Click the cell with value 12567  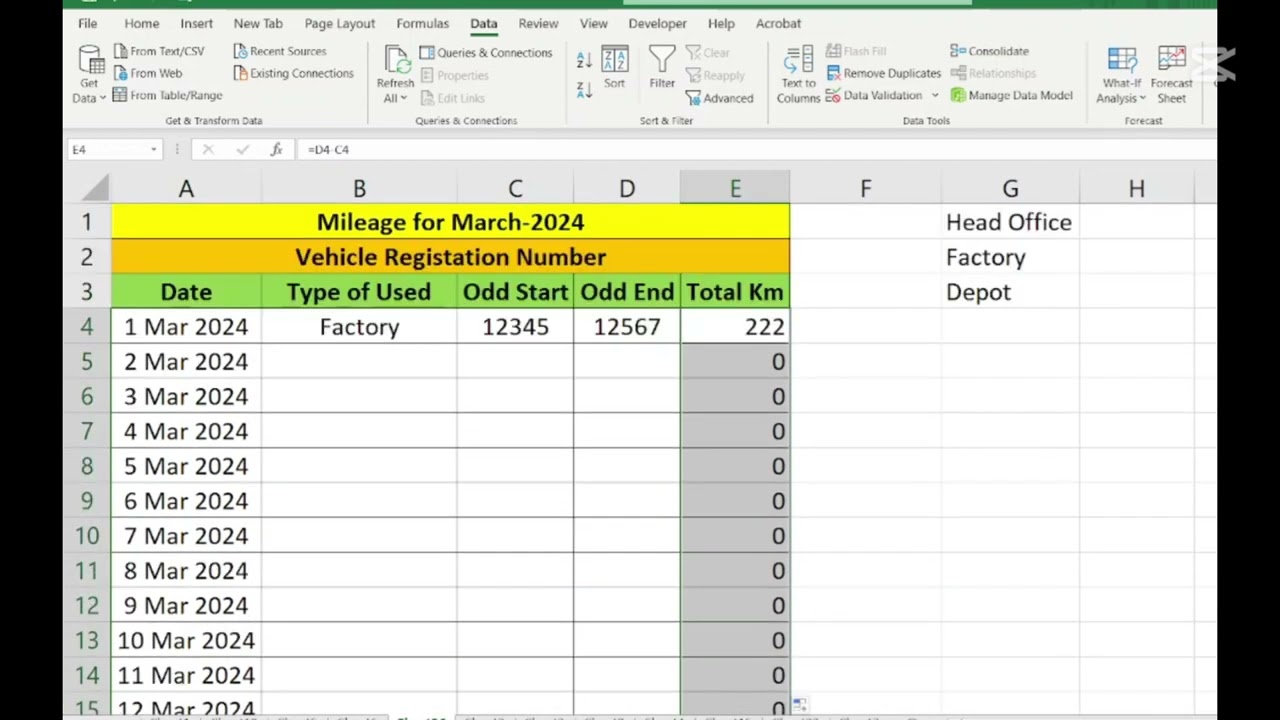point(627,327)
